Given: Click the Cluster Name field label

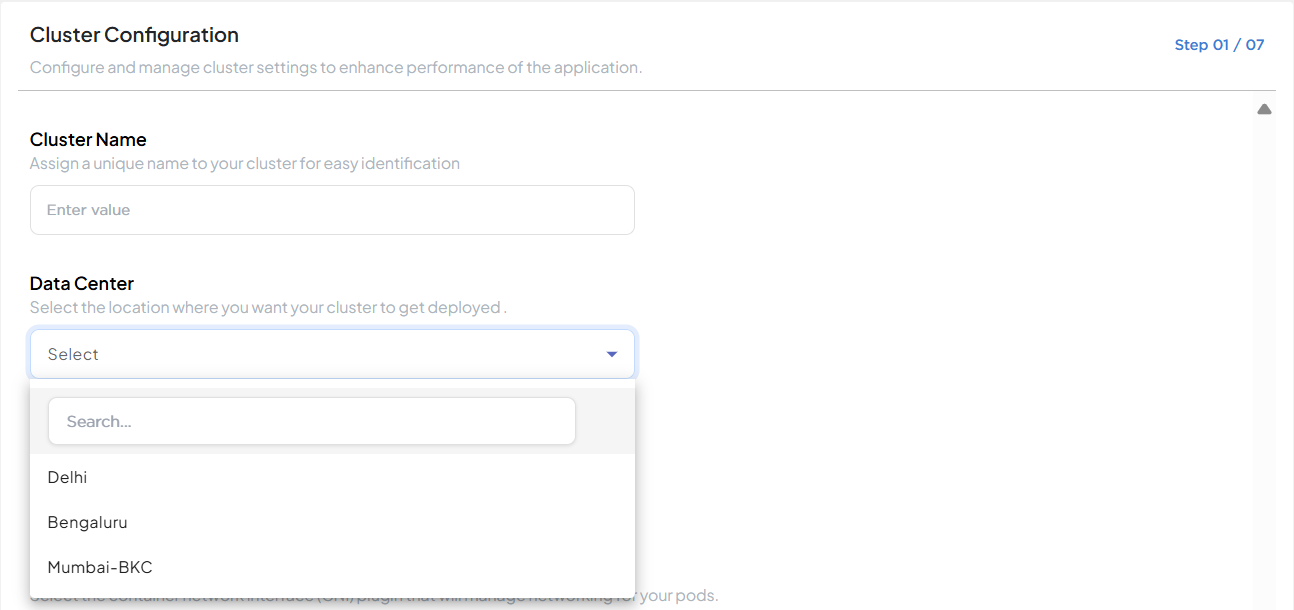Looking at the screenshot, I should click(x=88, y=139).
